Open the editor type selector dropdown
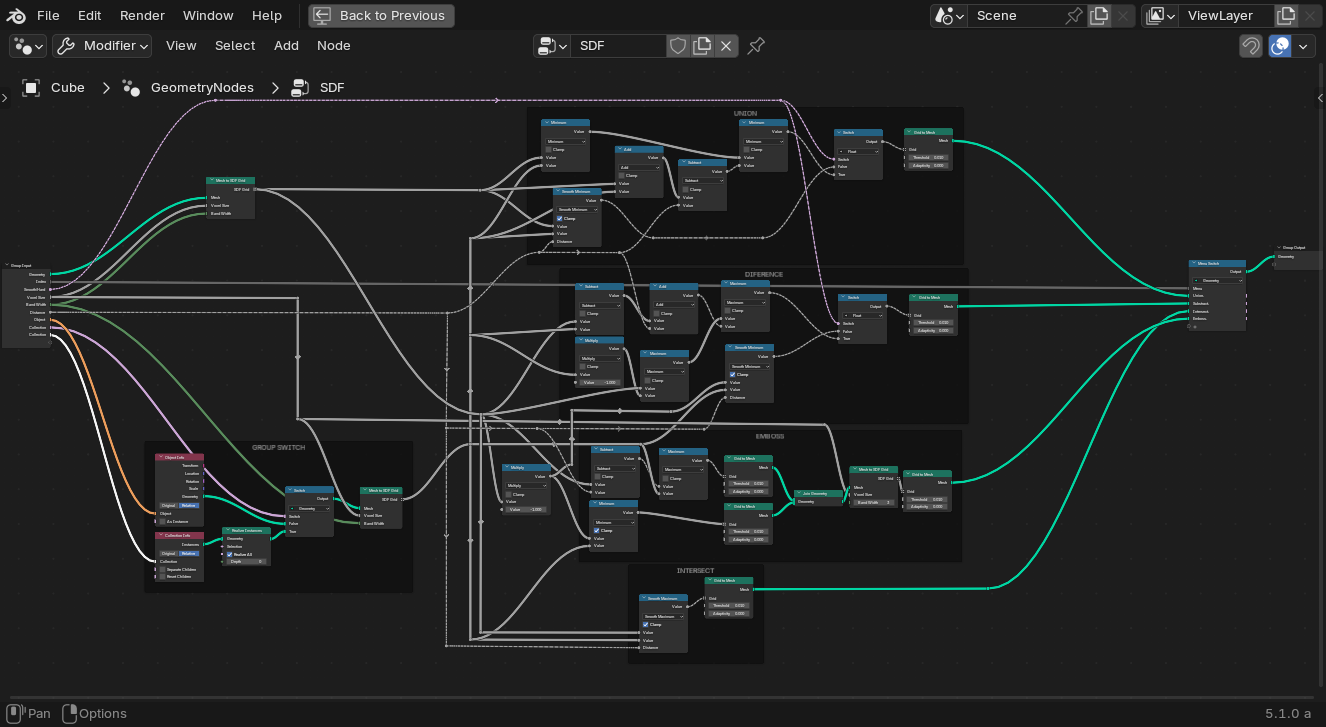Viewport: 1326px width, 727px height. pos(28,46)
